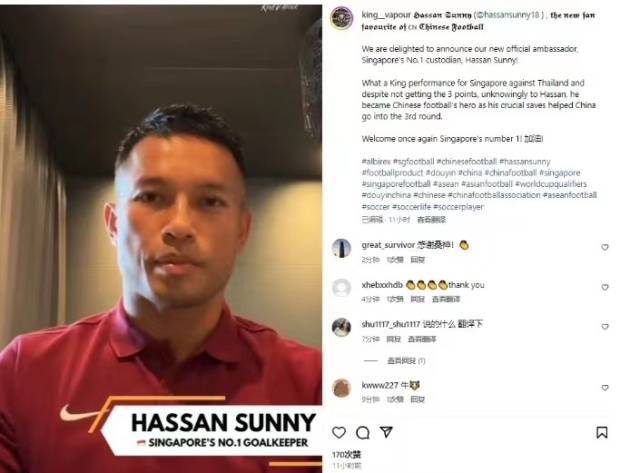Play the Hassan Sunny video
The width and height of the screenshot is (640, 473).
pyautogui.click(x=161, y=237)
